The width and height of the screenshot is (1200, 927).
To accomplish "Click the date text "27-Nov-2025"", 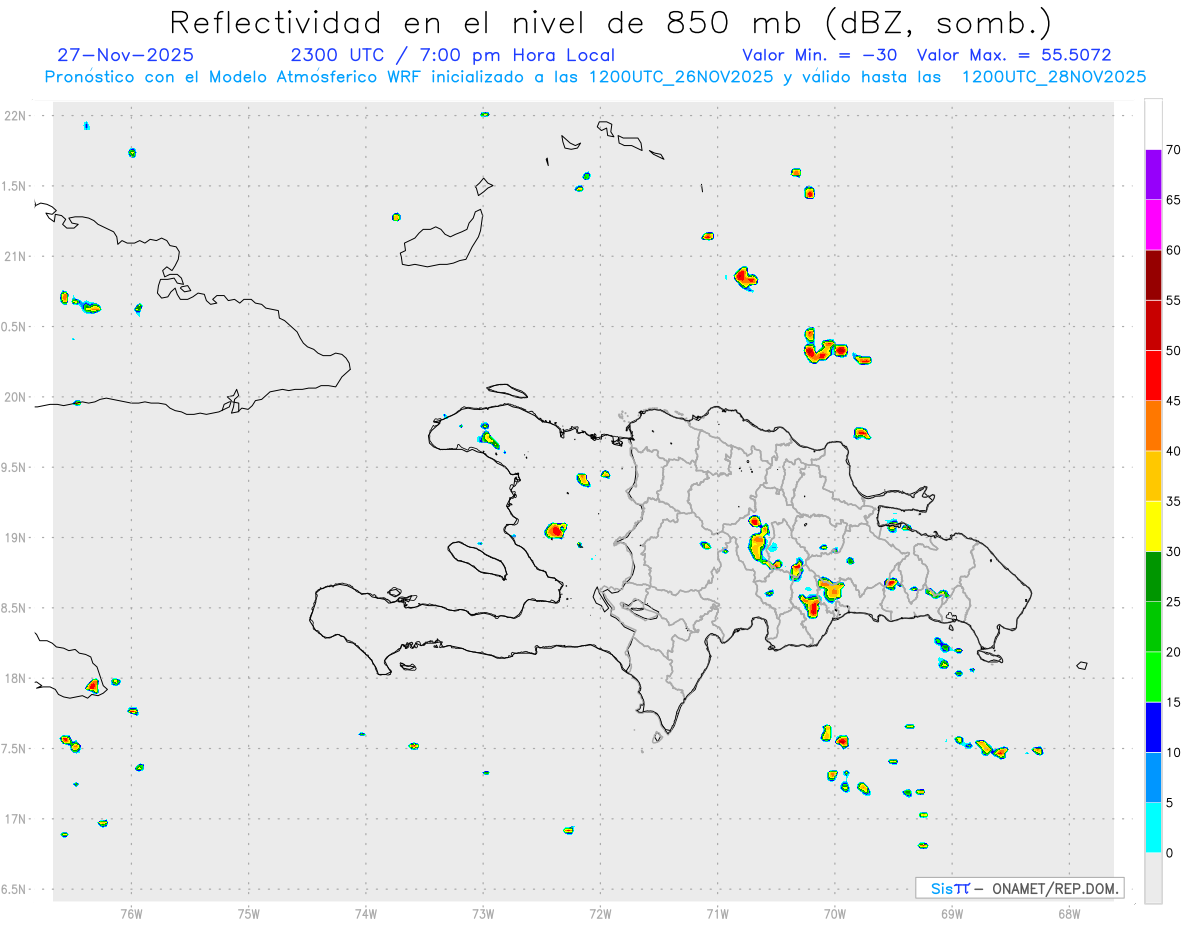I will (125, 55).
